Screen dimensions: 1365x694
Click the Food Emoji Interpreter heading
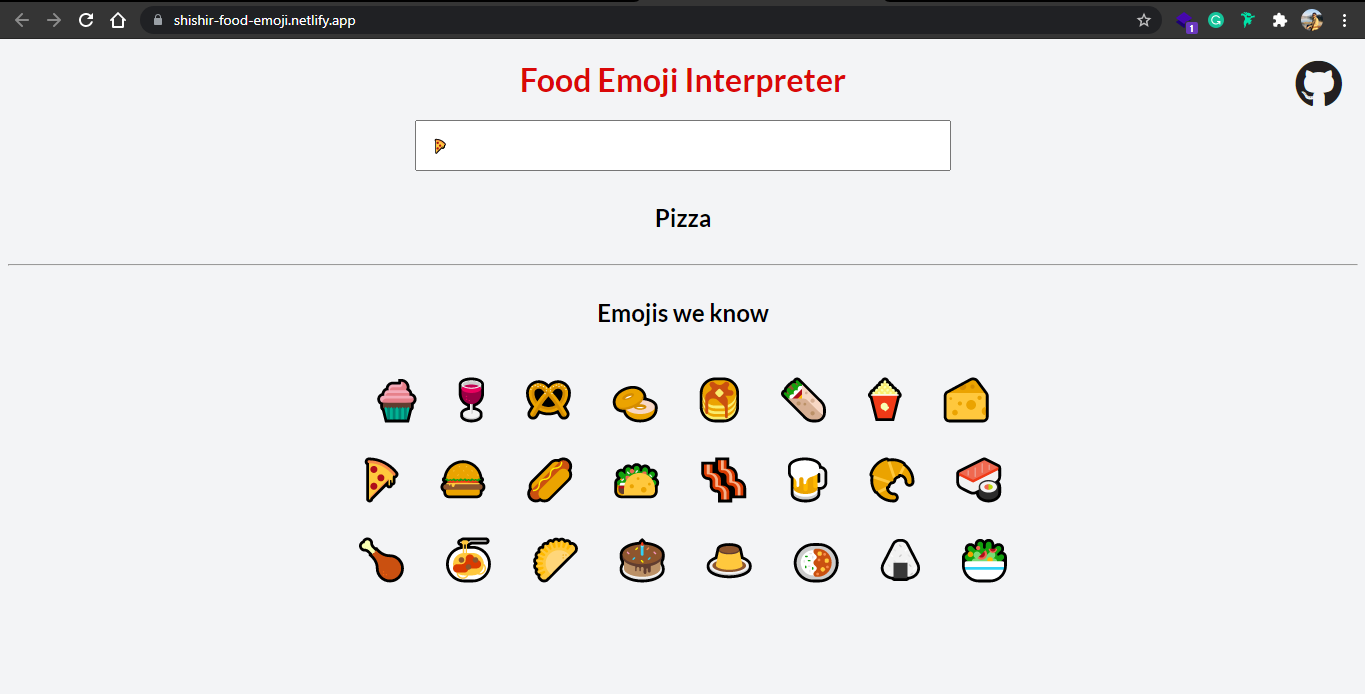[x=682, y=80]
